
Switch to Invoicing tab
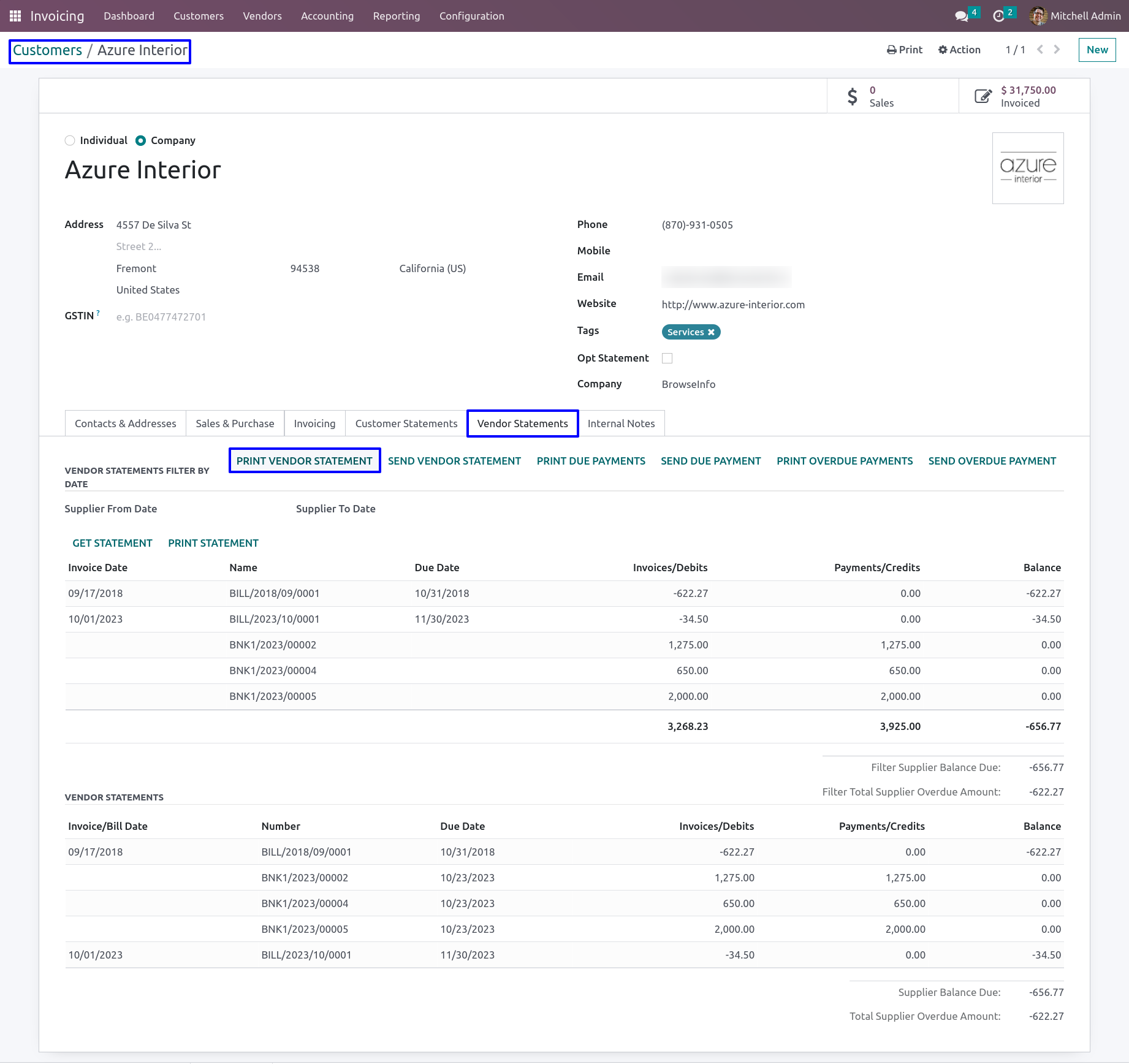[314, 424]
